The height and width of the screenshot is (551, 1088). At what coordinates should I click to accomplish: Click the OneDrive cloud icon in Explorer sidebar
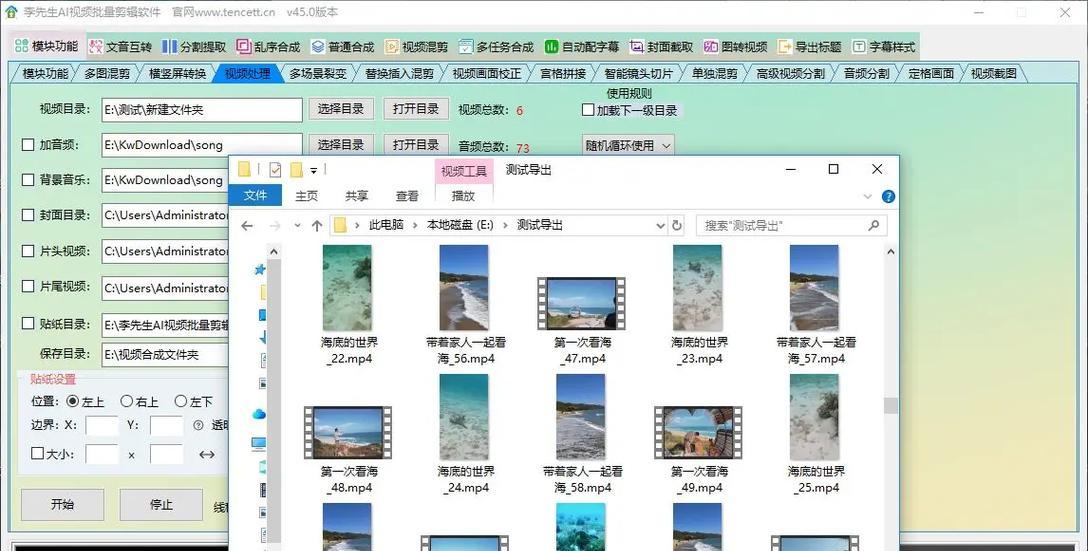tap(260, 414)
